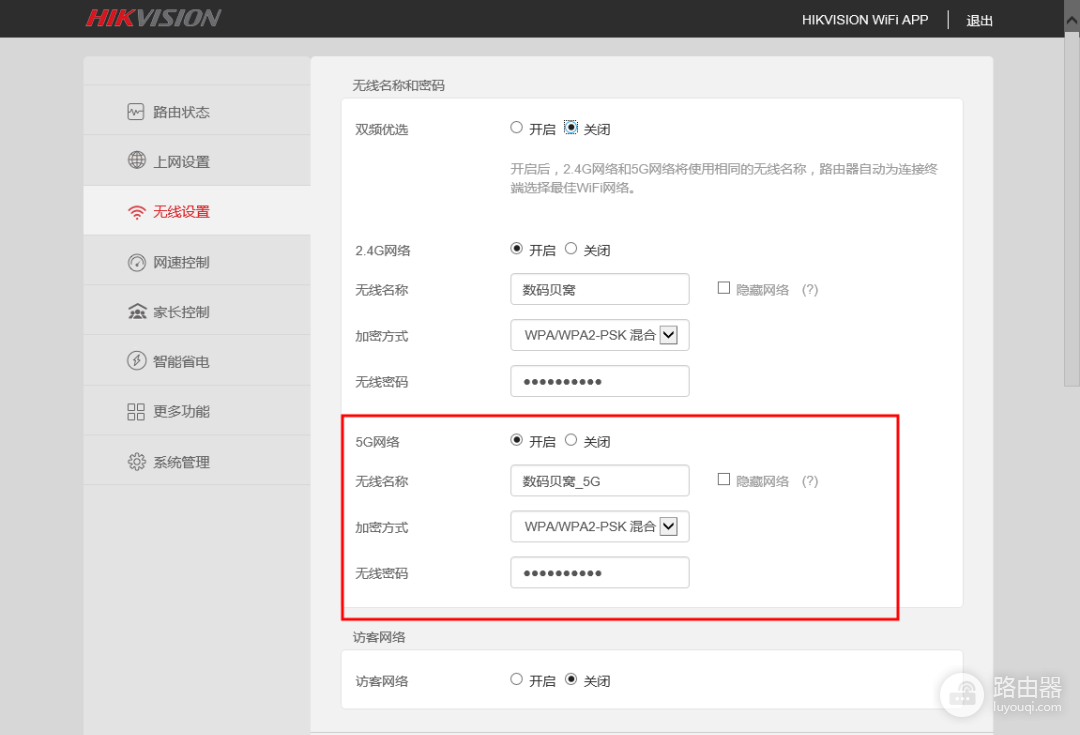Click the (?) help link beside 隐藏网络
The height and width of the screenshot is (735, 1080).
[x=809, y=288]
